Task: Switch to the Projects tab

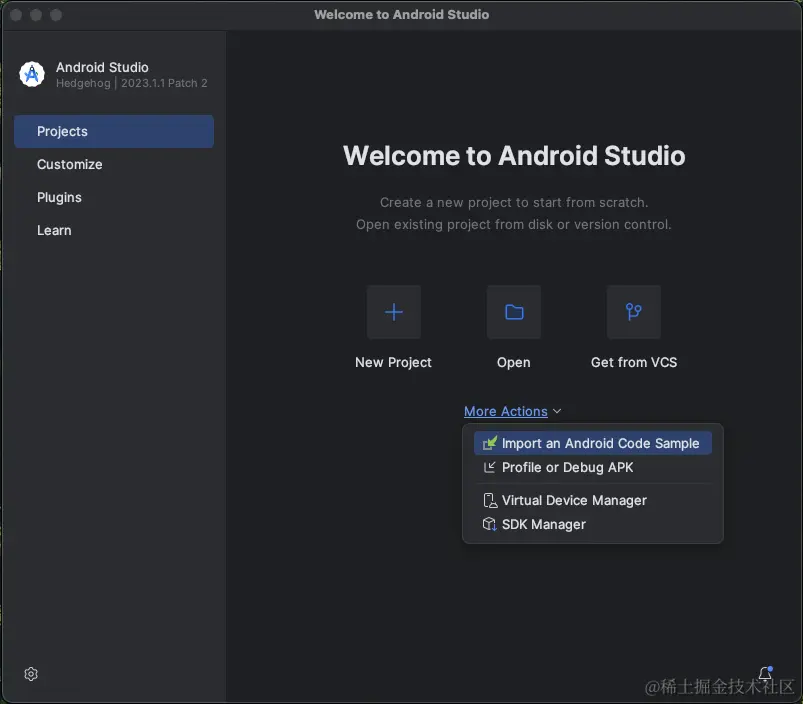Action: click(x=114, y=131)
